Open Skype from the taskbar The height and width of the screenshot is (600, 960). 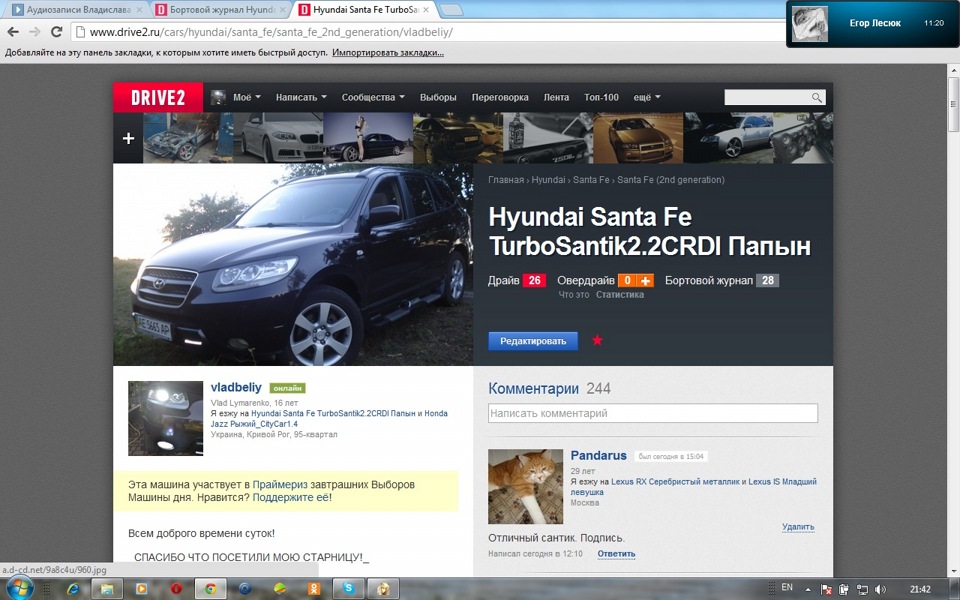(348, 589)
